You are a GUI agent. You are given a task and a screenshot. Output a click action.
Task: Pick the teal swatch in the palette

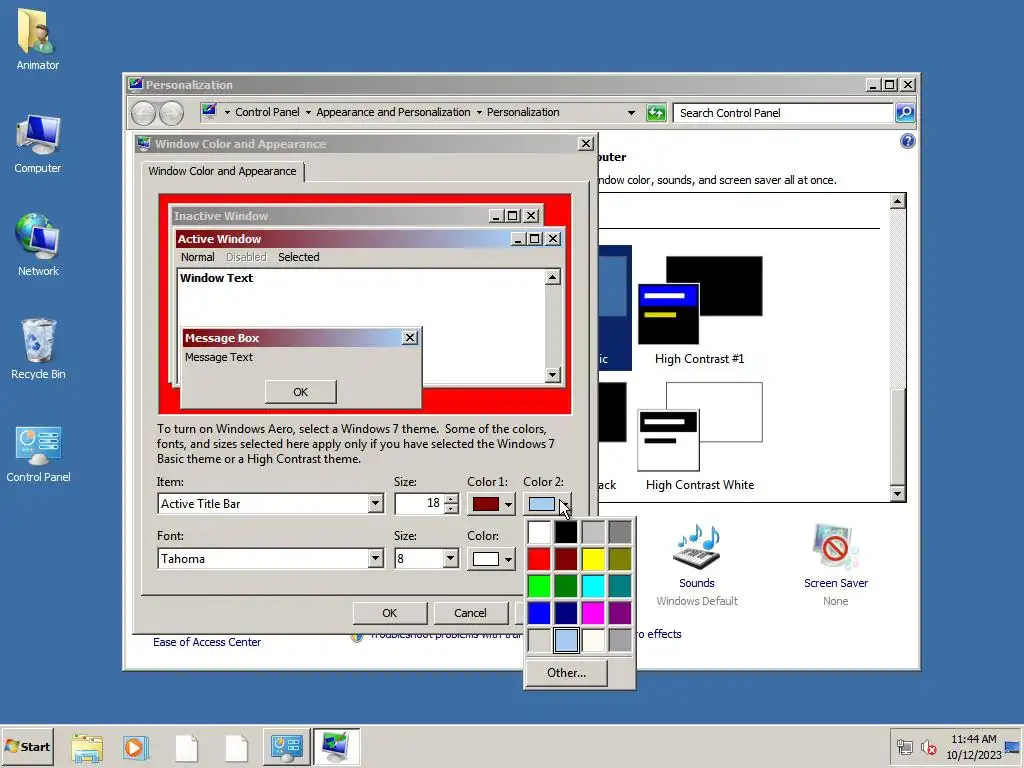click(x=620, y=586)
